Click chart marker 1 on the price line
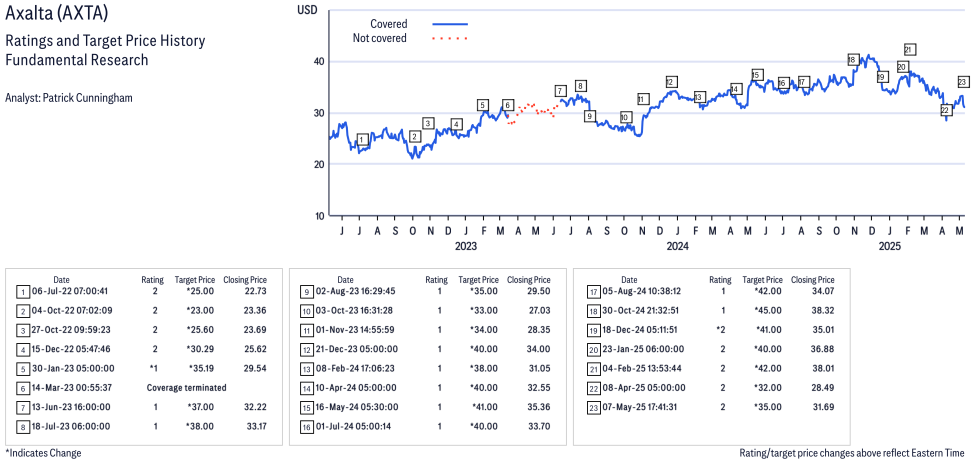 coord(362,139)
